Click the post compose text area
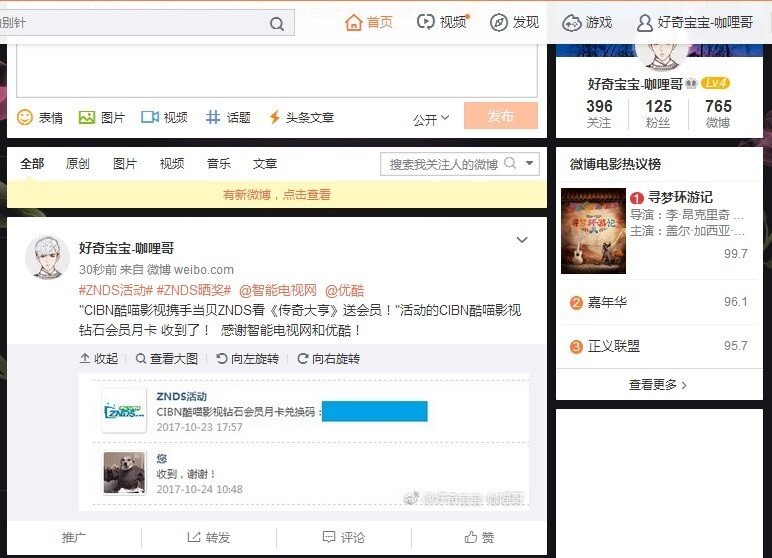 277,70
